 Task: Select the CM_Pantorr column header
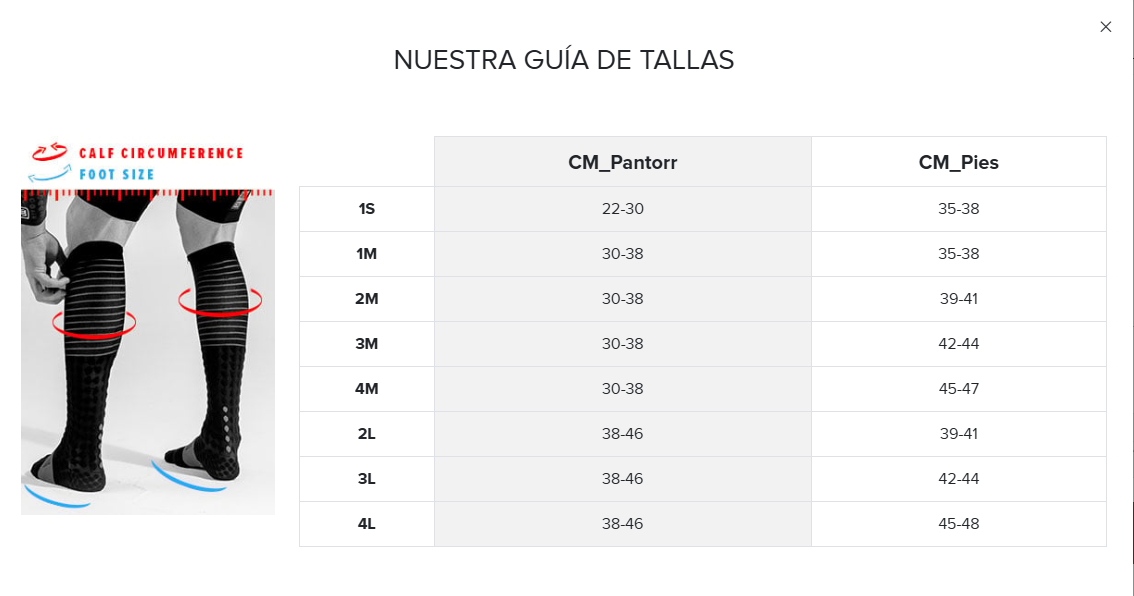point(622,162)
